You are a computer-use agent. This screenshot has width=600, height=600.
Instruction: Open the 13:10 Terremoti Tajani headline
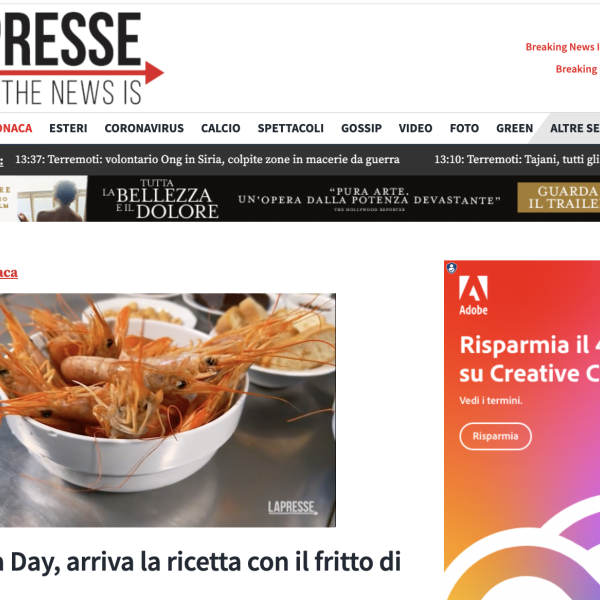click(517, 160)
